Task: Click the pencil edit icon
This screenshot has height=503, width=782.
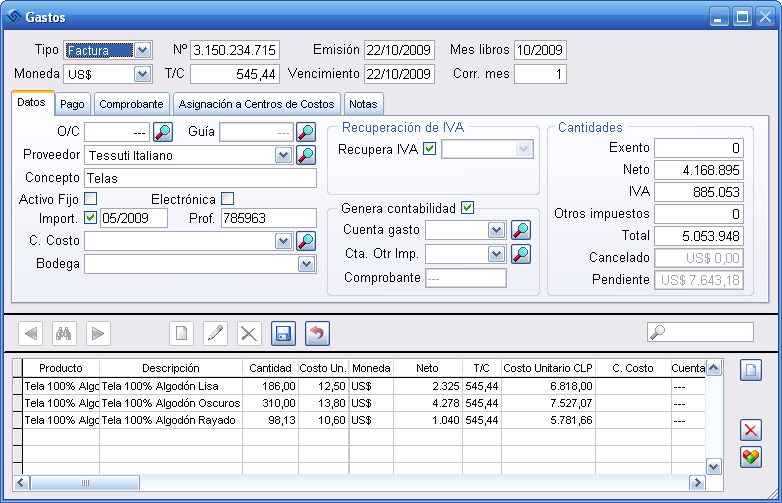Action: [x=215, y=334]
